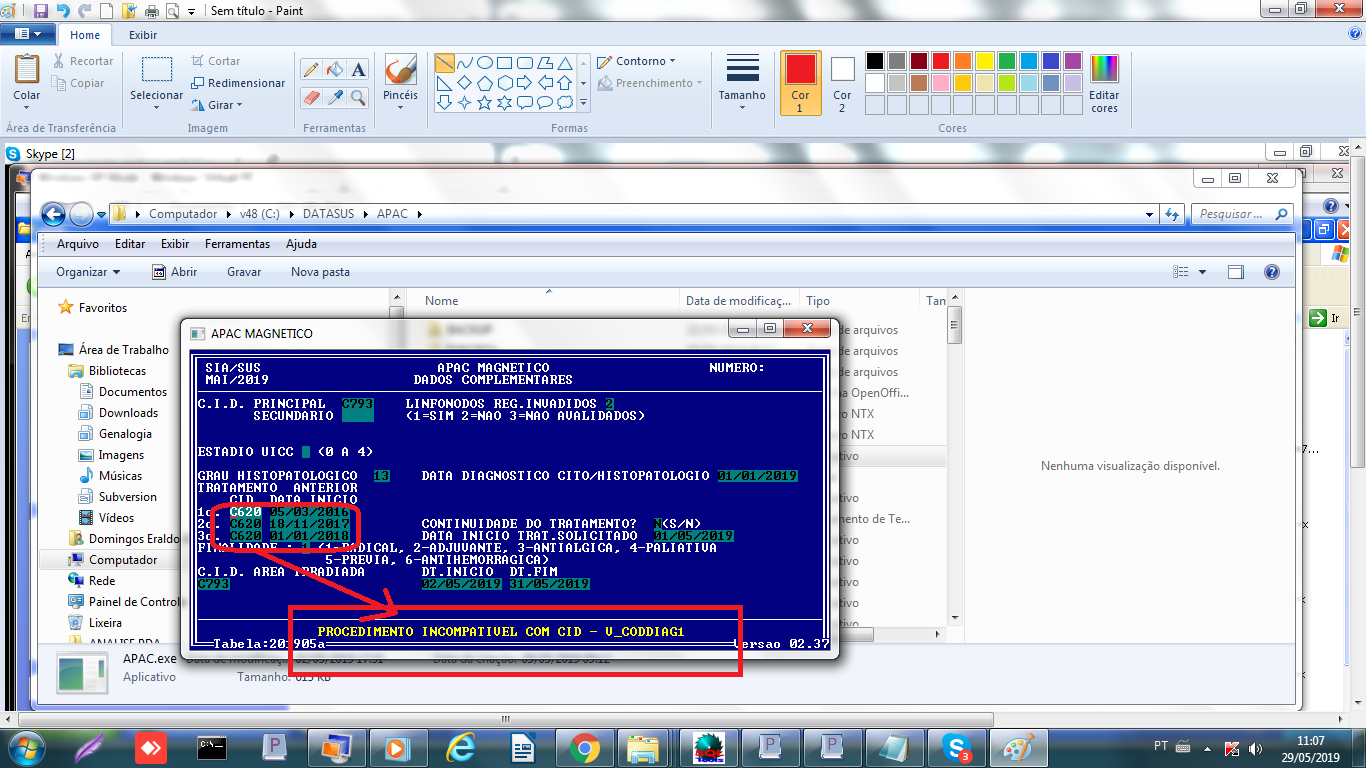This screenshot has height=768, width=1366.
Task: Open the Paint file menu button
Action: (x=27, y=35)
